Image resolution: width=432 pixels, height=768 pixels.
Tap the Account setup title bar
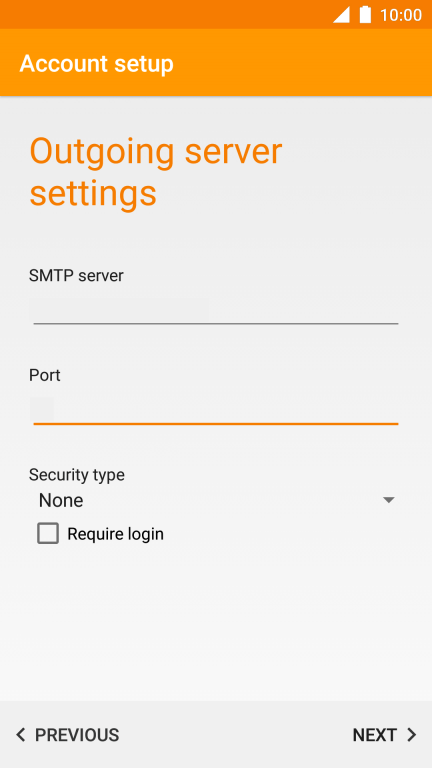coord(216,63)
